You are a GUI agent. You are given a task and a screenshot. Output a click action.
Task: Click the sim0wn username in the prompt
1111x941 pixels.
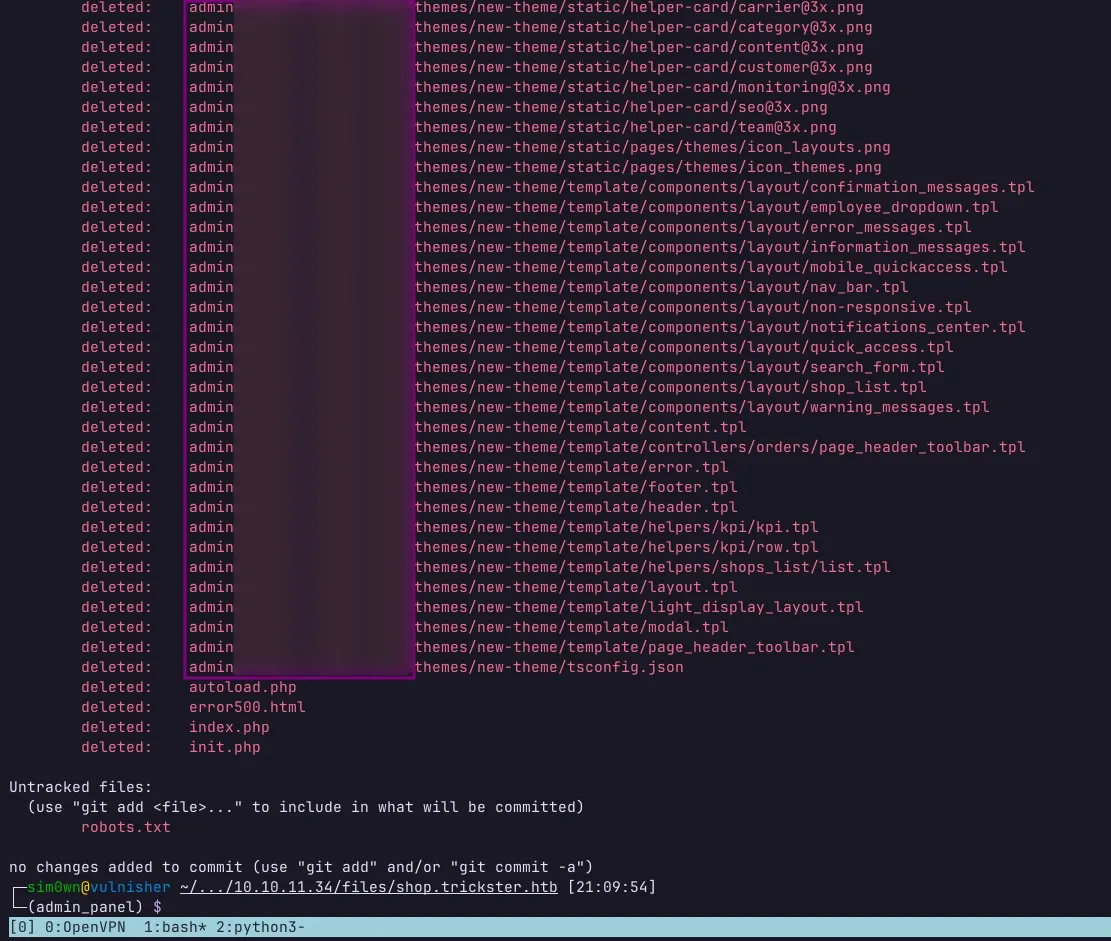[54, 887]
